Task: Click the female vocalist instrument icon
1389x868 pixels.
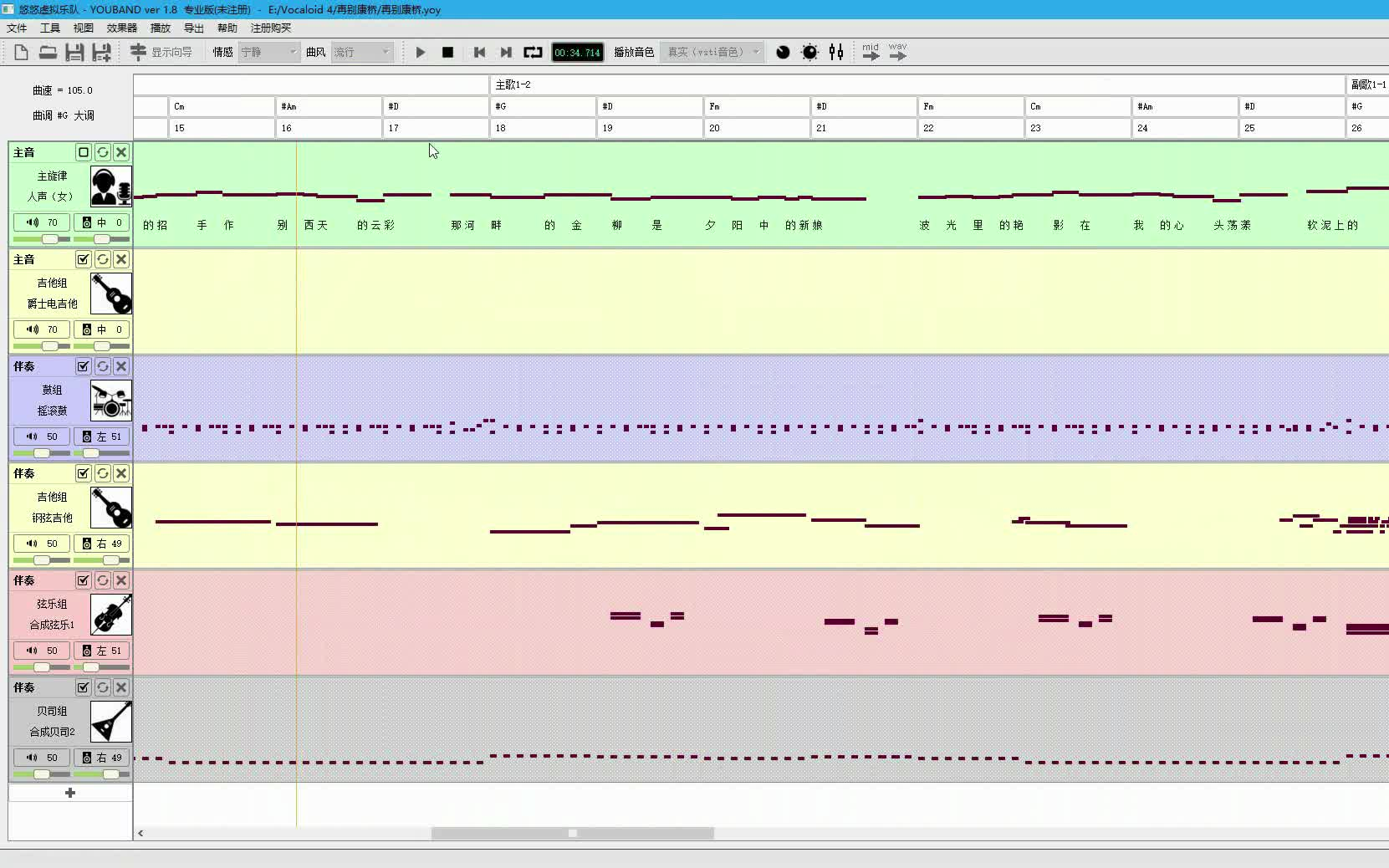Action: [111, 186]
